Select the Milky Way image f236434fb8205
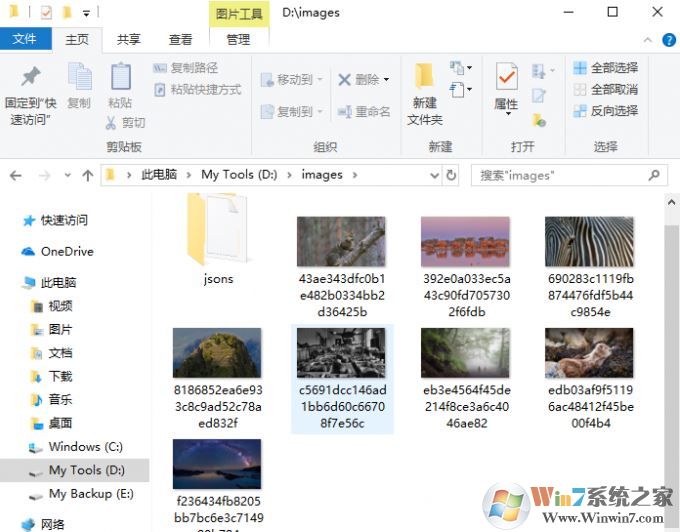Screen dimensions: 680x532 click(x=218, y=485)
